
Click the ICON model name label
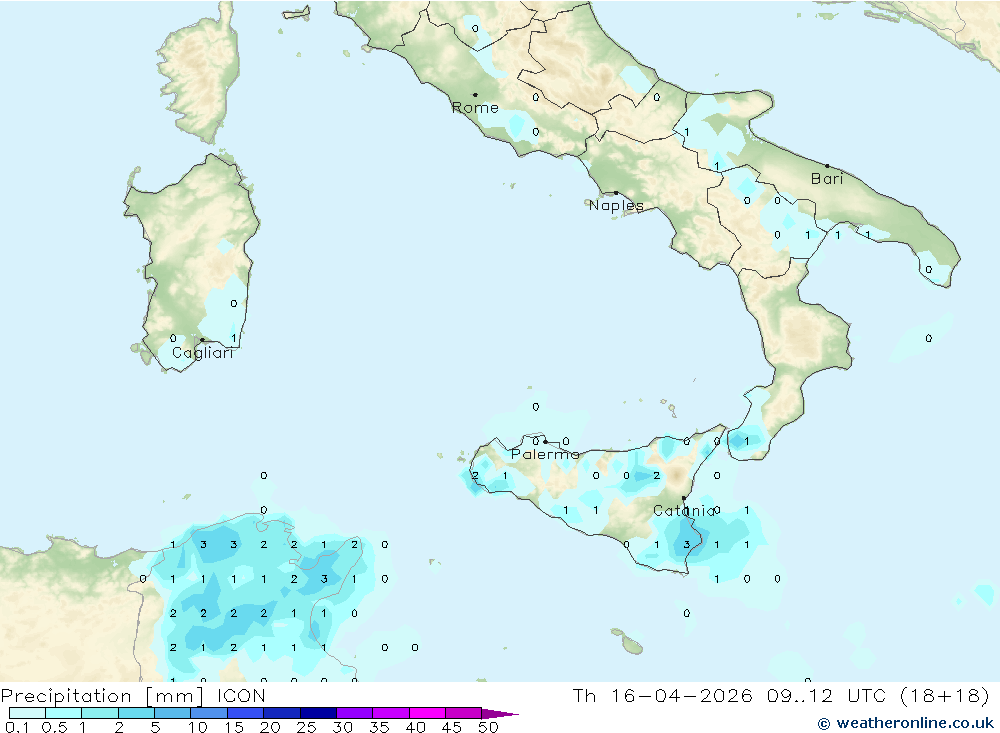[241, 695]
